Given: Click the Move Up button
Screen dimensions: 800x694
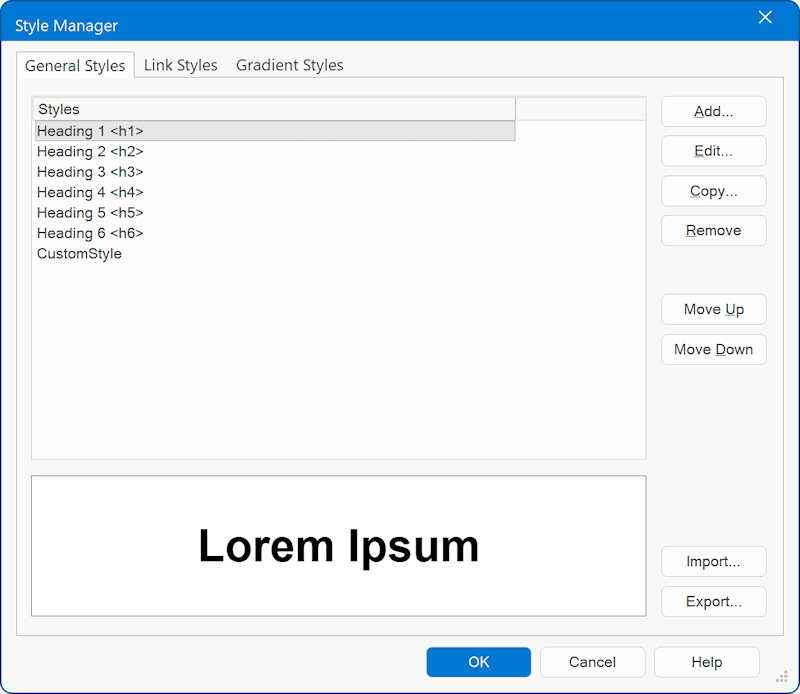Looking at the screenshot, I should point(713,309).
